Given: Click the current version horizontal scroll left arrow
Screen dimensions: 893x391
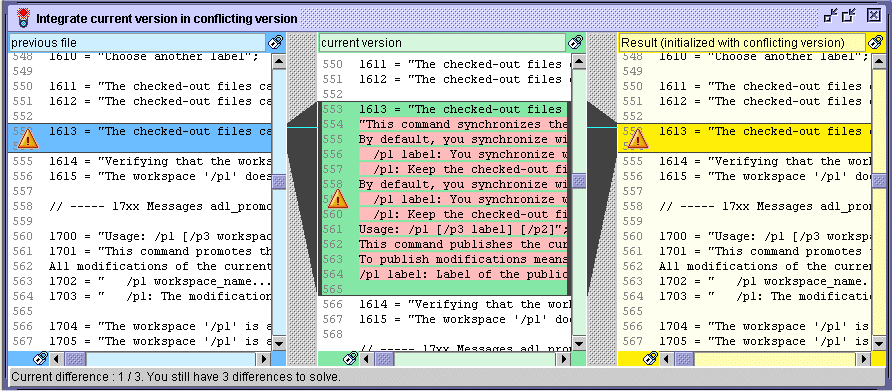Looking at the screenshot, I should (x=367, y=359).
